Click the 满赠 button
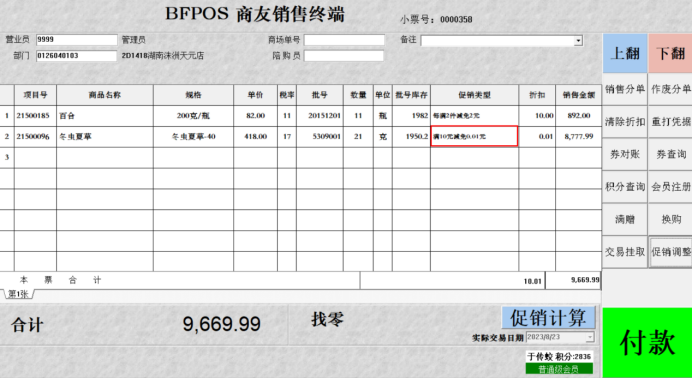 (625, 219)
